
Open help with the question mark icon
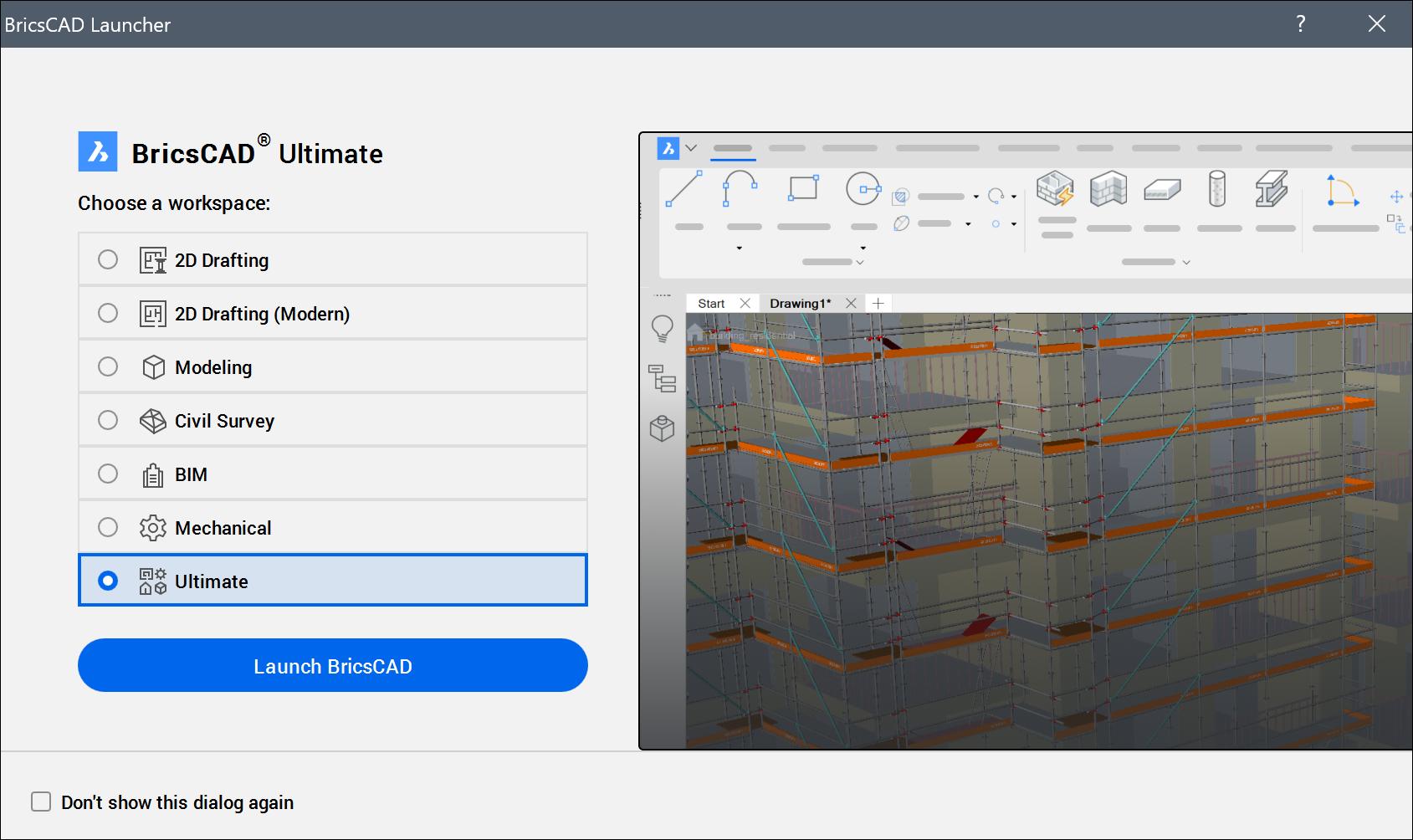pyautogui.click(x=1300, y=23)
